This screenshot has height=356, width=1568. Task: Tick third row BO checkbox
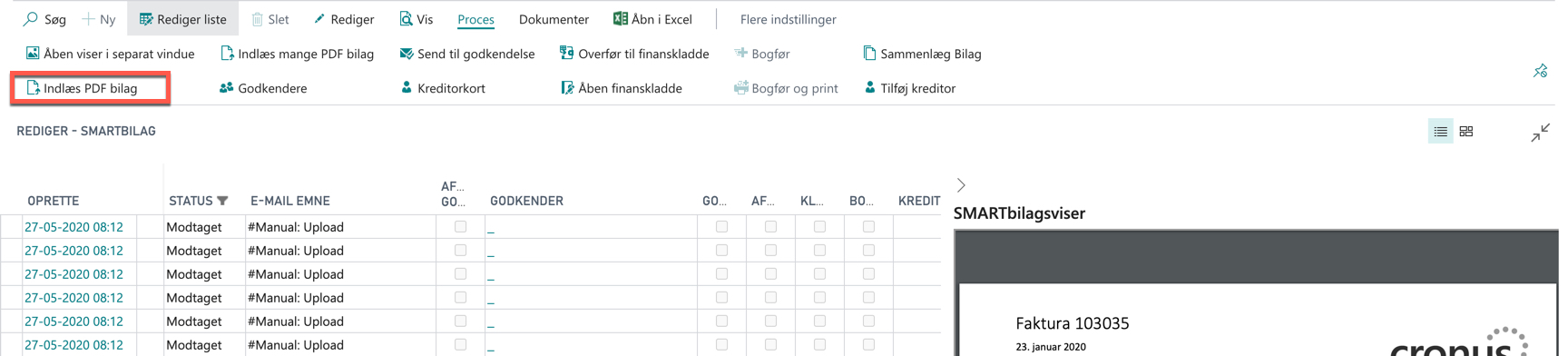868,274
